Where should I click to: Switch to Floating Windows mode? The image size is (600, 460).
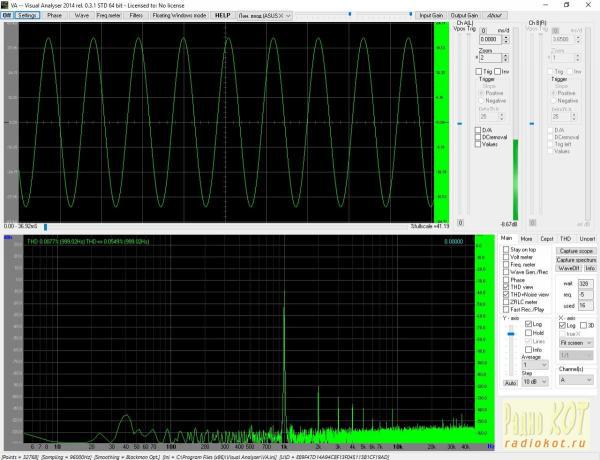(x=180, y=16)
